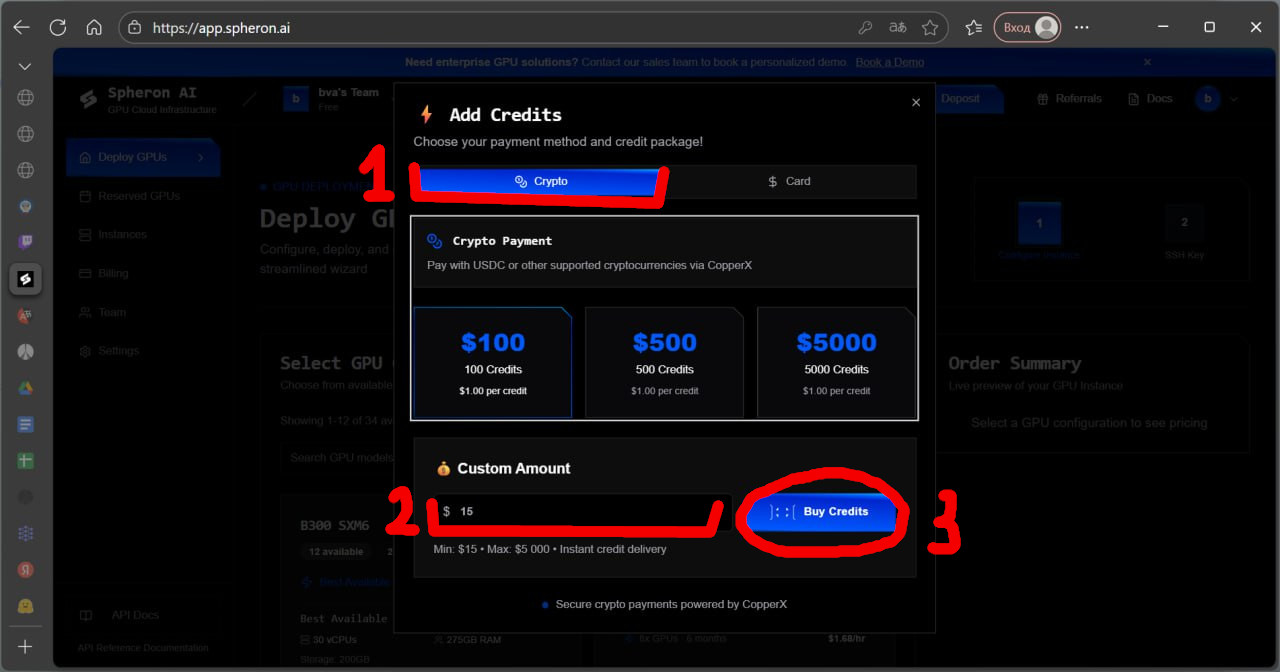1280x672 pixels.
Task: Open Team in Spheron sidebar
Action: coord(102,312)
